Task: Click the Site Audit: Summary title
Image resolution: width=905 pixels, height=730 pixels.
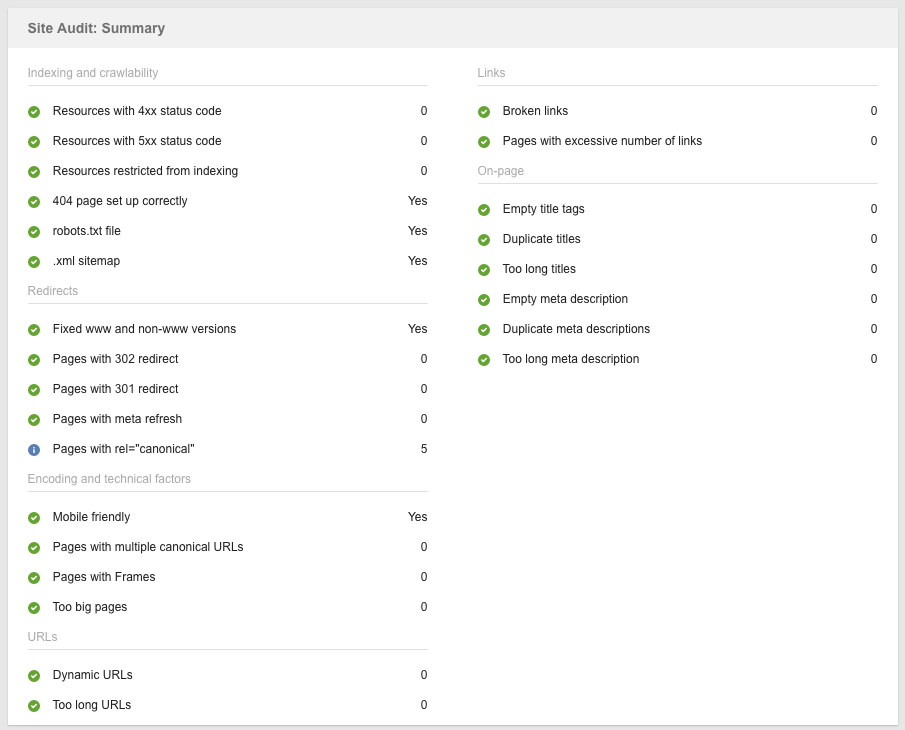Action: (96, 28)
